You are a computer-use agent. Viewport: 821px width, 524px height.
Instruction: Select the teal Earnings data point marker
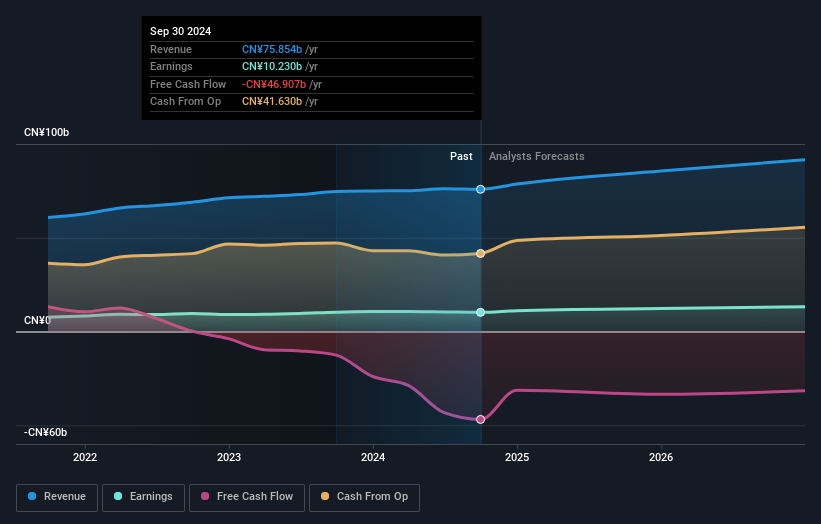coord(480,313)
